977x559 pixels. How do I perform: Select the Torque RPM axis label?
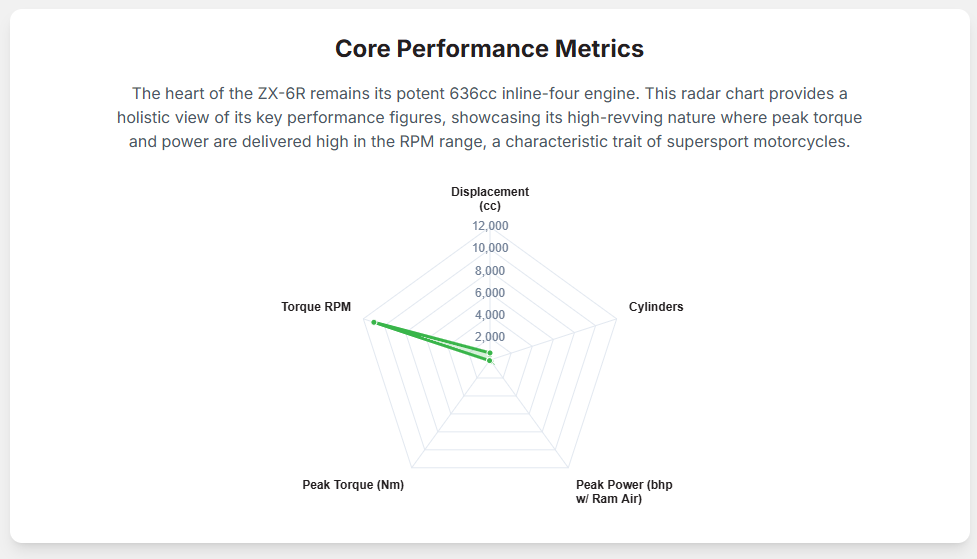(x=316, y=307)
